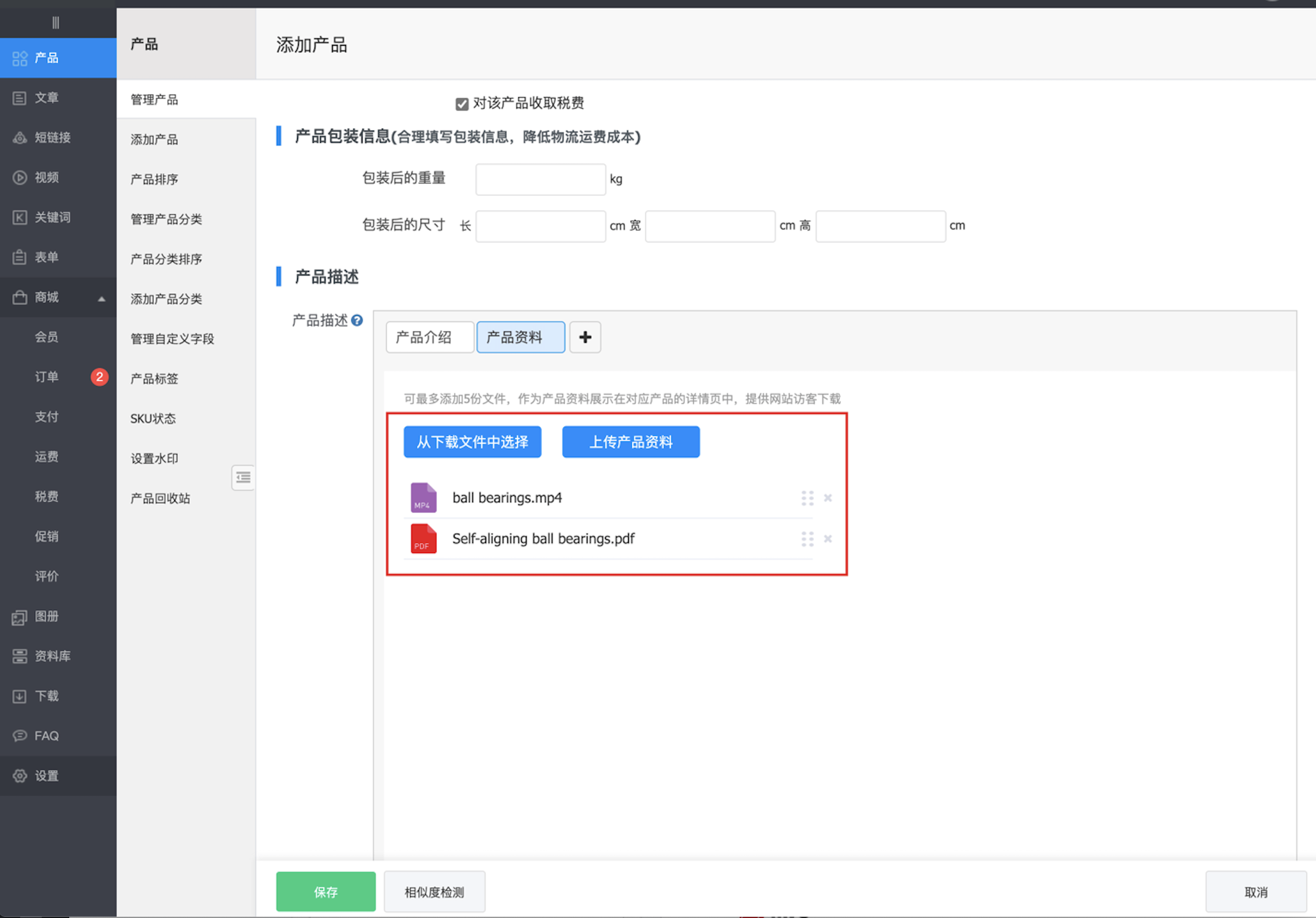Open the 下载 section in sidebar

coord(47,696)
